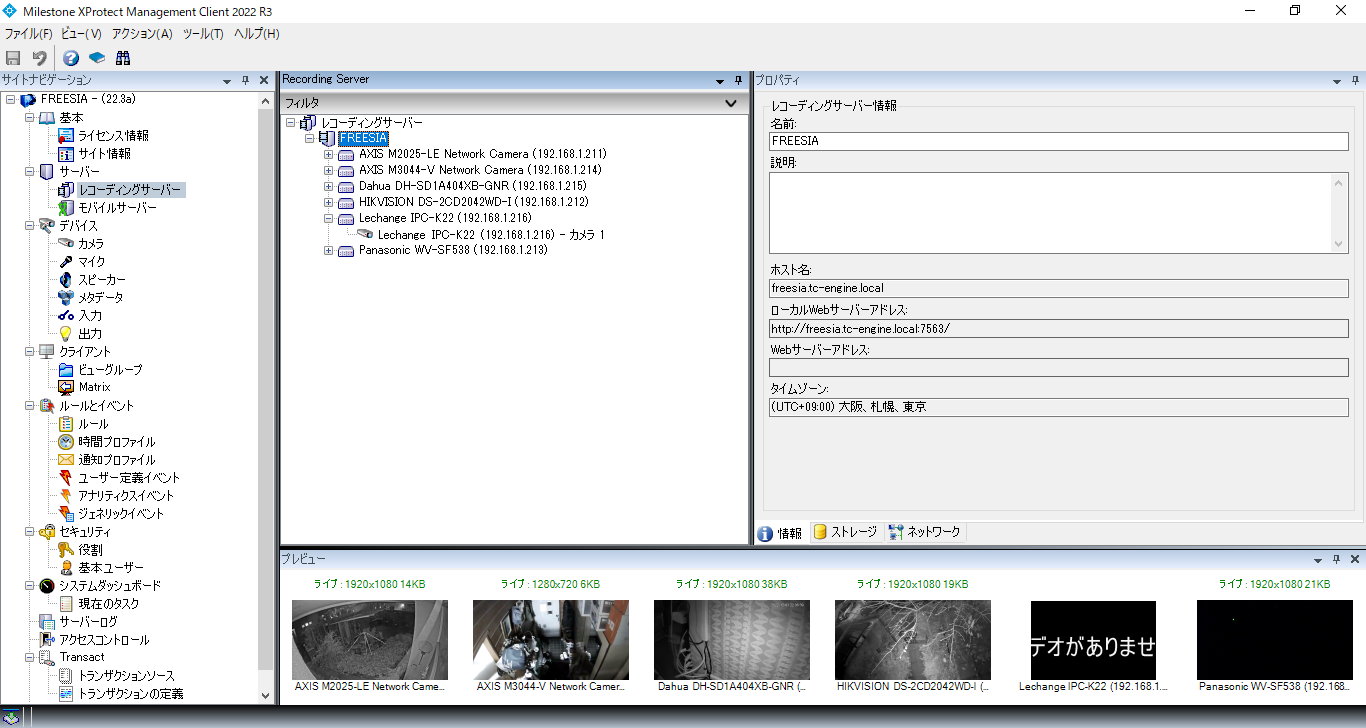Open the Help question mark icon
The width and height of the screenshot is (1366, 728).
[x=71, y=58]
